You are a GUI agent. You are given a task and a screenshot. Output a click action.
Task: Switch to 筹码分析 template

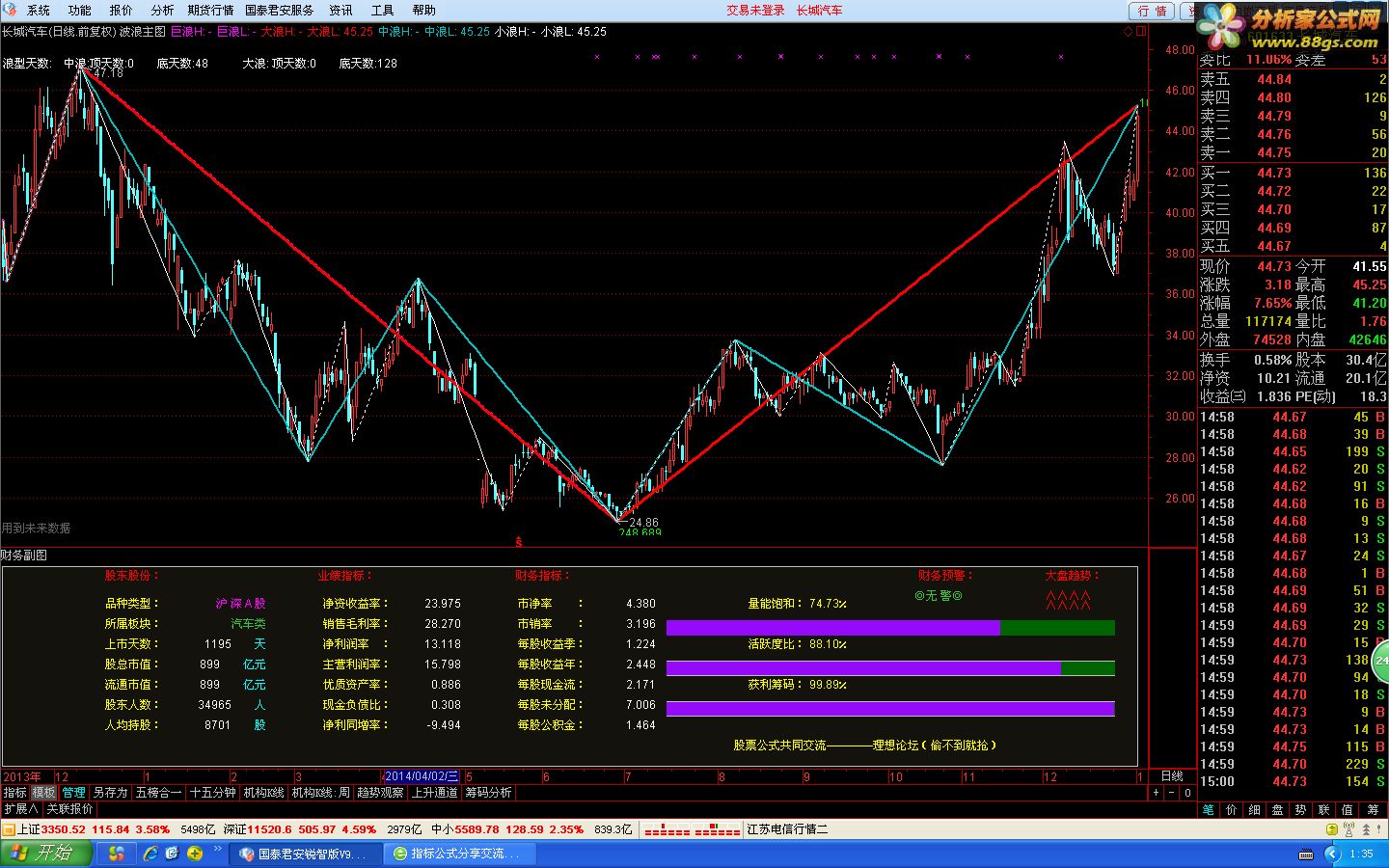point(488,793)
